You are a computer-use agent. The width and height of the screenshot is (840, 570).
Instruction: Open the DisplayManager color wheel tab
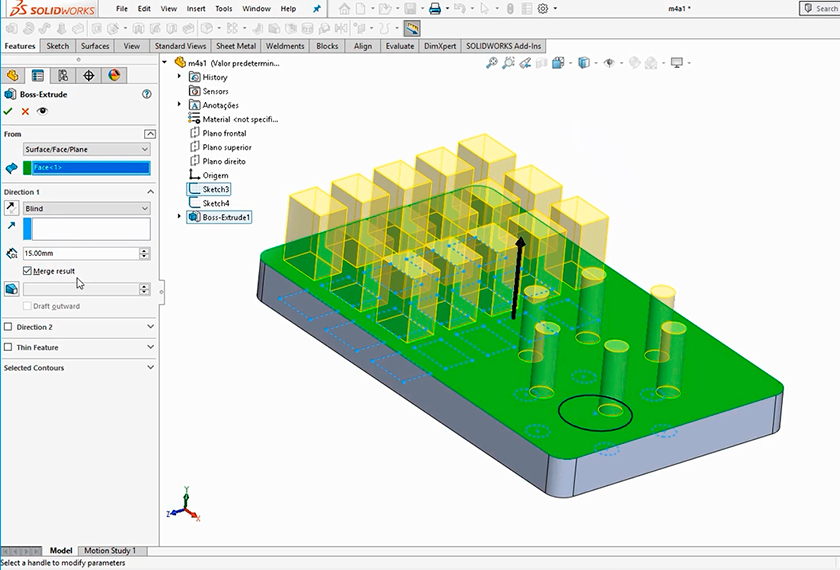click(114, 75)
